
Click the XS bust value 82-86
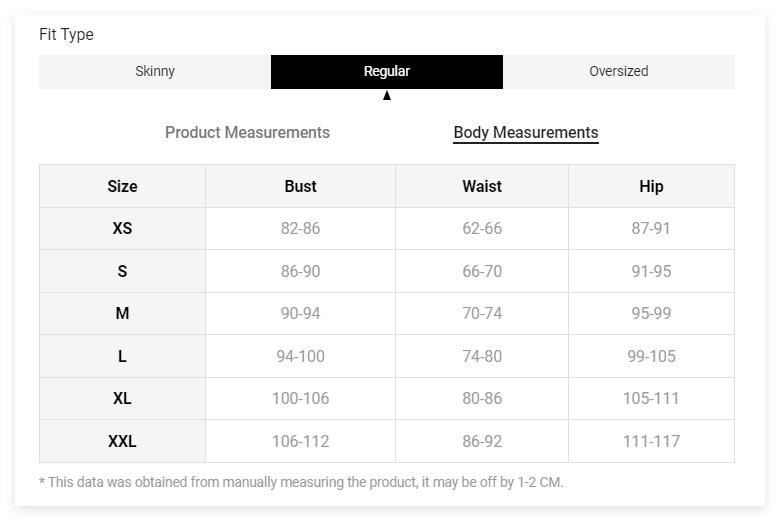click(300, 229)
